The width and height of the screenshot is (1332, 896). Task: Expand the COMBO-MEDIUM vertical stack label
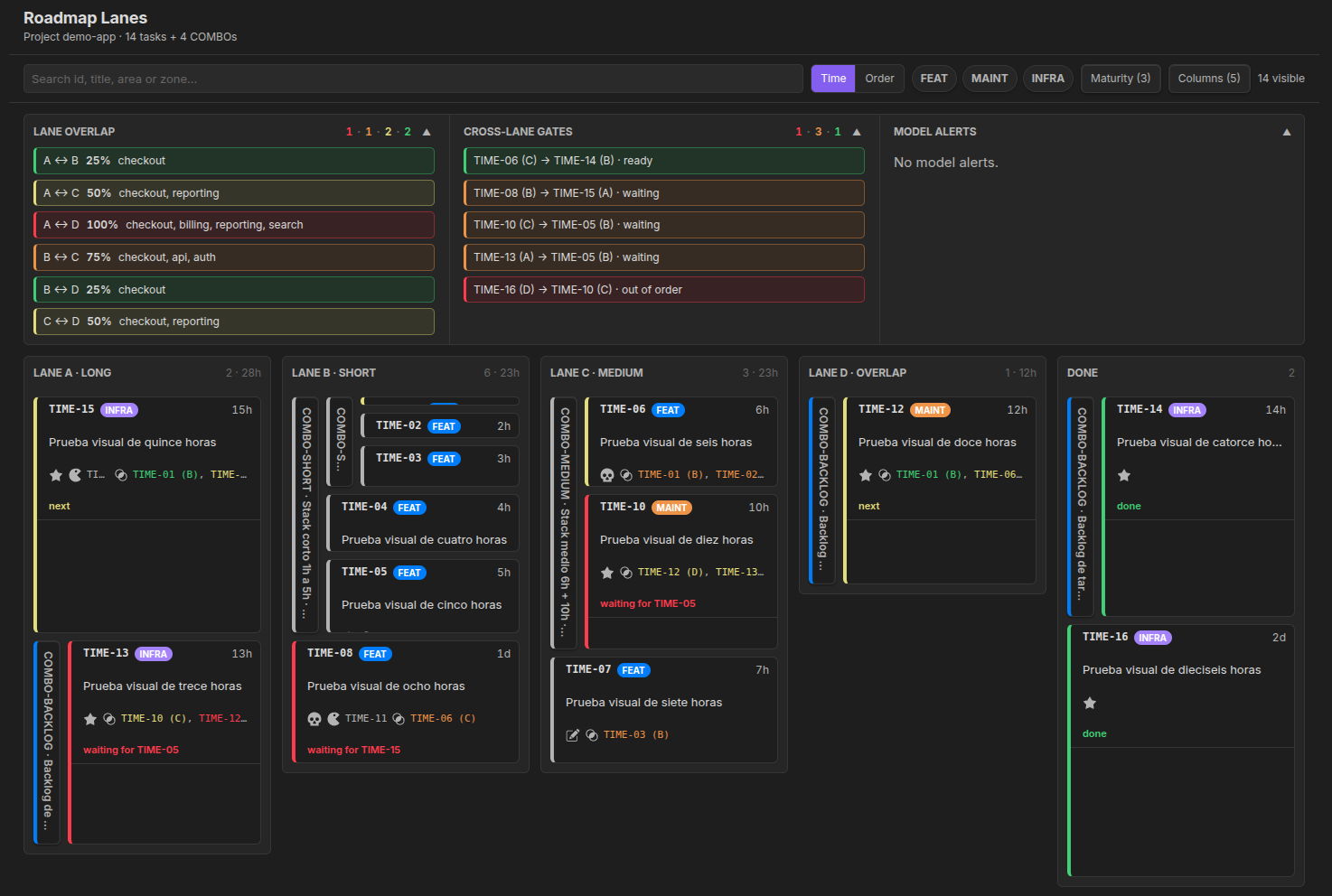coord(564,523)
